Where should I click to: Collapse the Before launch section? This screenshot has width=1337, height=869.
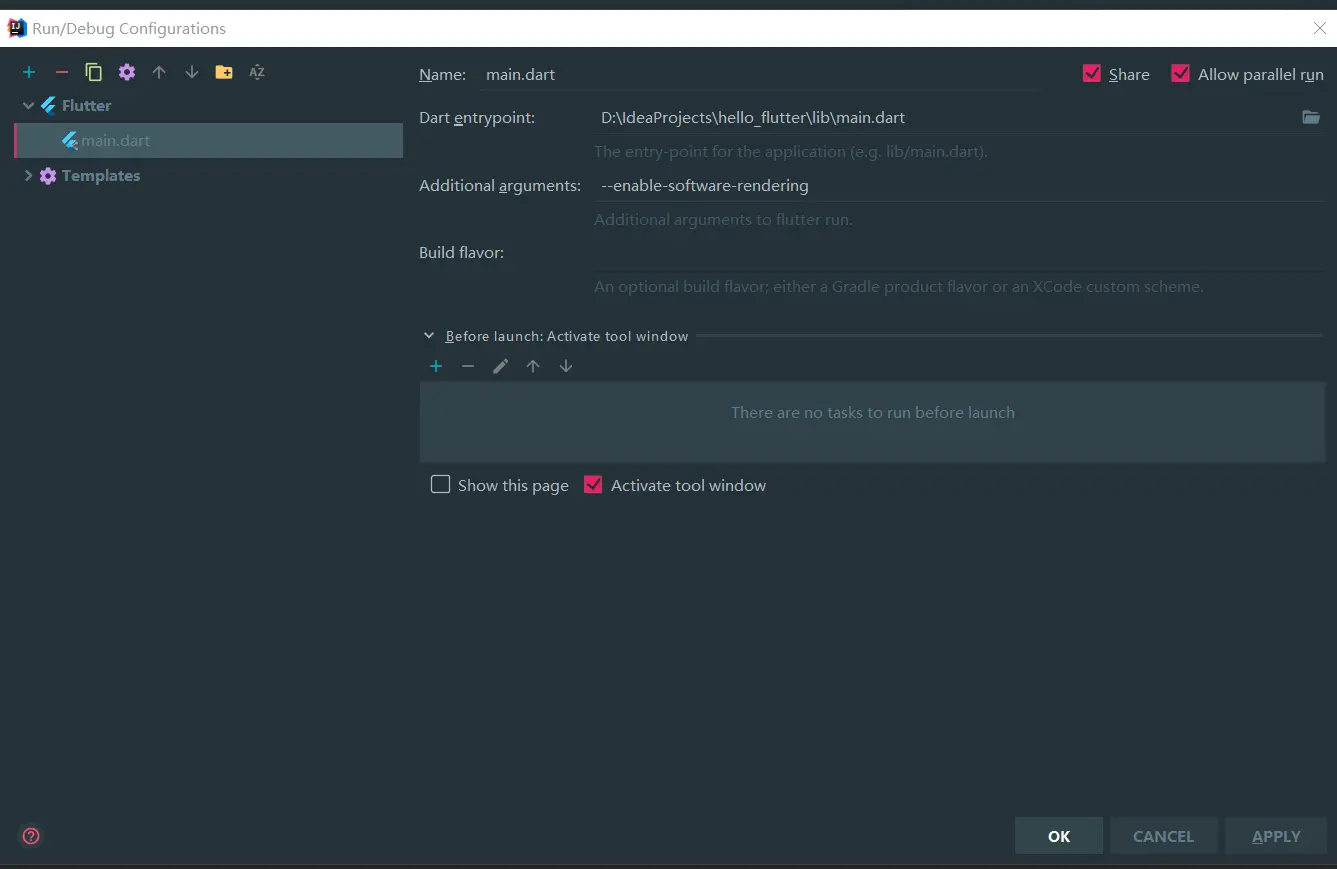(x=429, y=335)
